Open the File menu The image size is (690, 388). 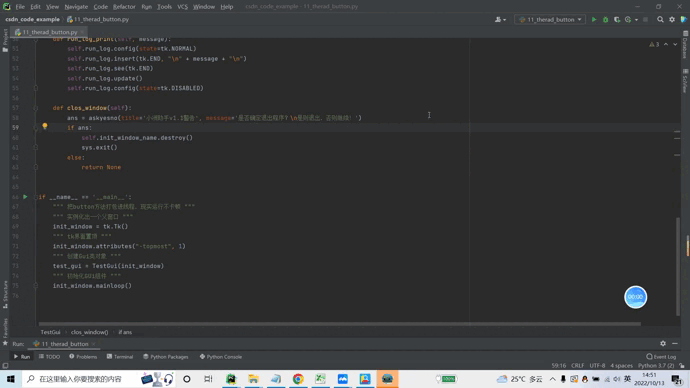20,7
